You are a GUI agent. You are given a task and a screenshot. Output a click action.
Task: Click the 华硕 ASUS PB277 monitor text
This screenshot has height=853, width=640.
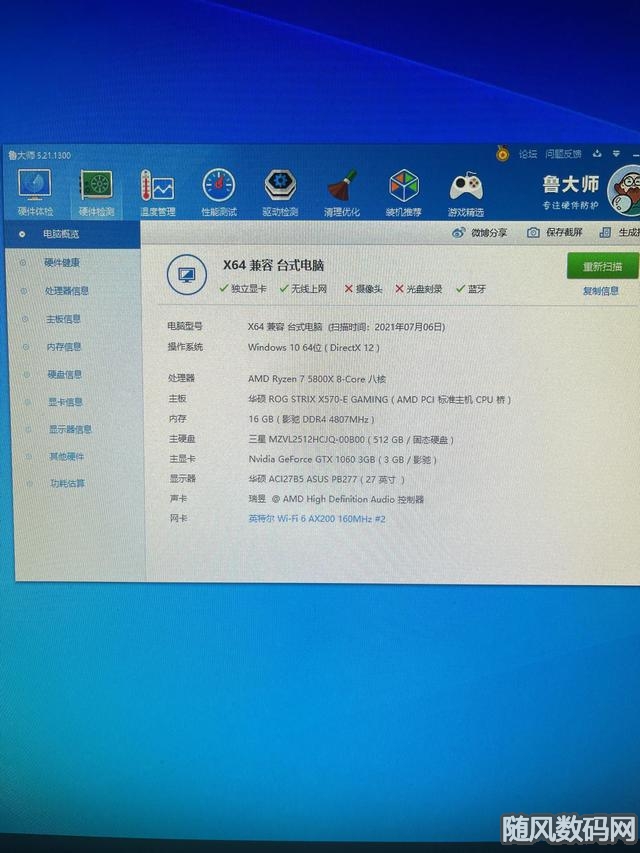pos(327,479)
